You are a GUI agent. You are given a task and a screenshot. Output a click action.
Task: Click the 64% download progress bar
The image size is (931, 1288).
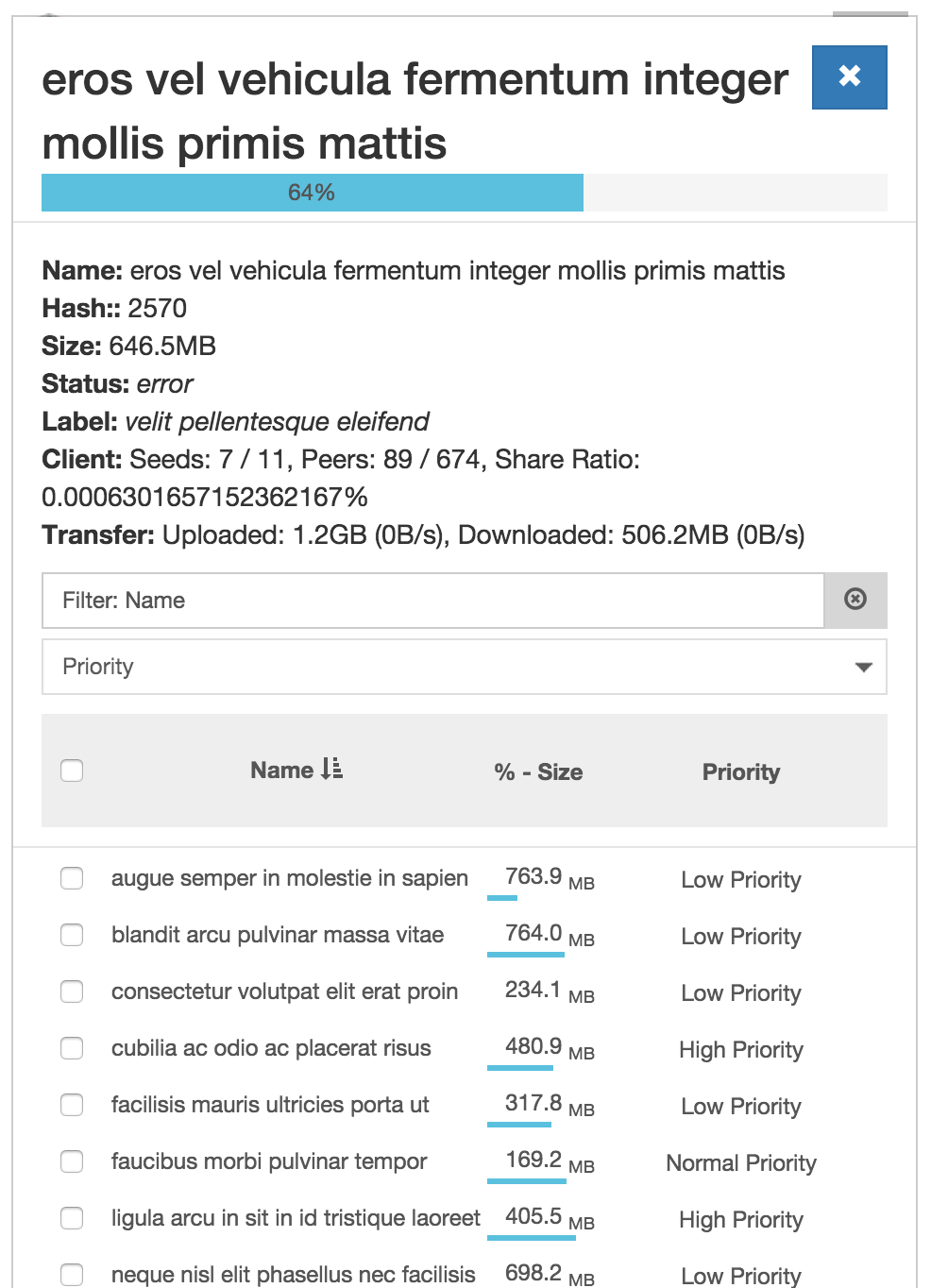(x=465, y=193)
